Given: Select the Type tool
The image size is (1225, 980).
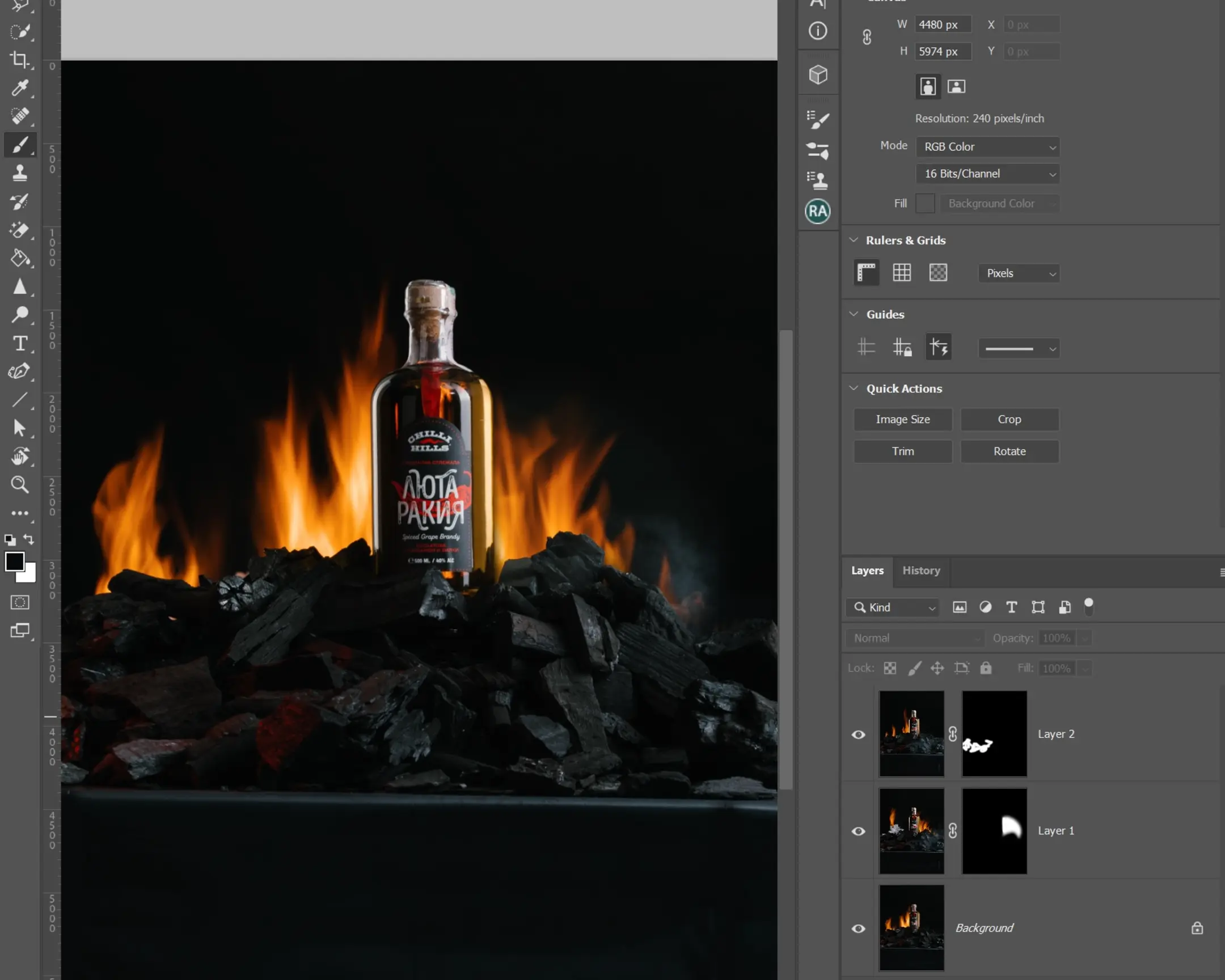Looking at the screenshot, I should click(x=20, y=343).
